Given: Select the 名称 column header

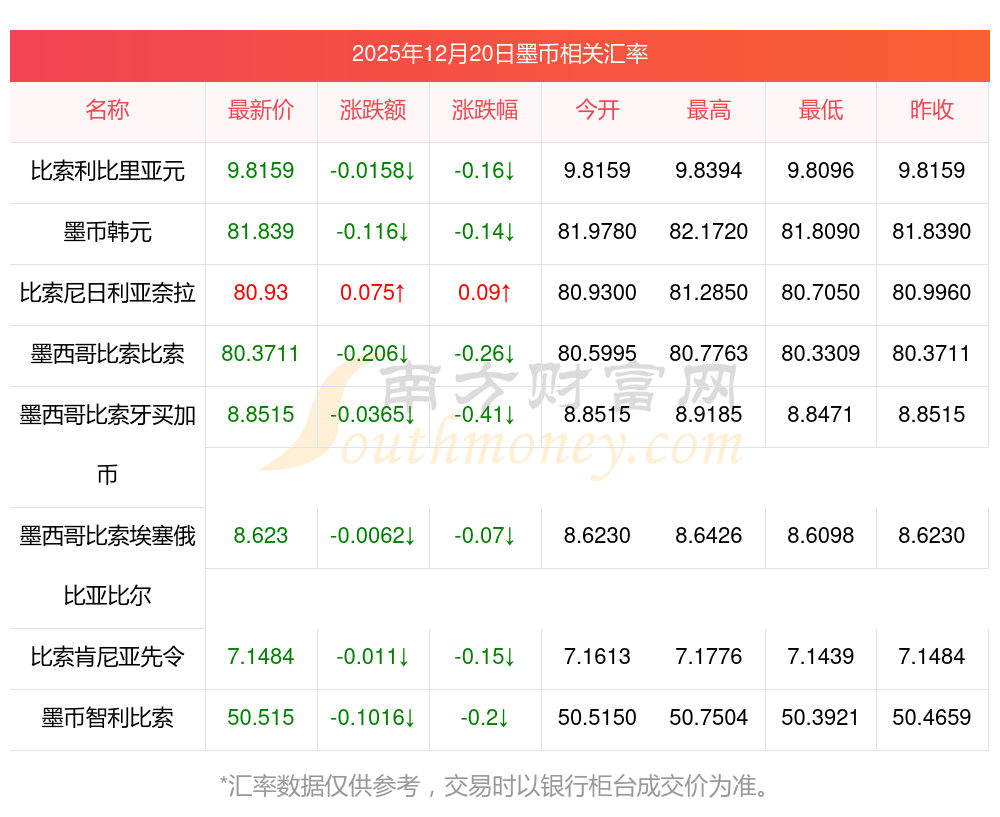Looking at the screenshot, I should [x=107, y=110].
